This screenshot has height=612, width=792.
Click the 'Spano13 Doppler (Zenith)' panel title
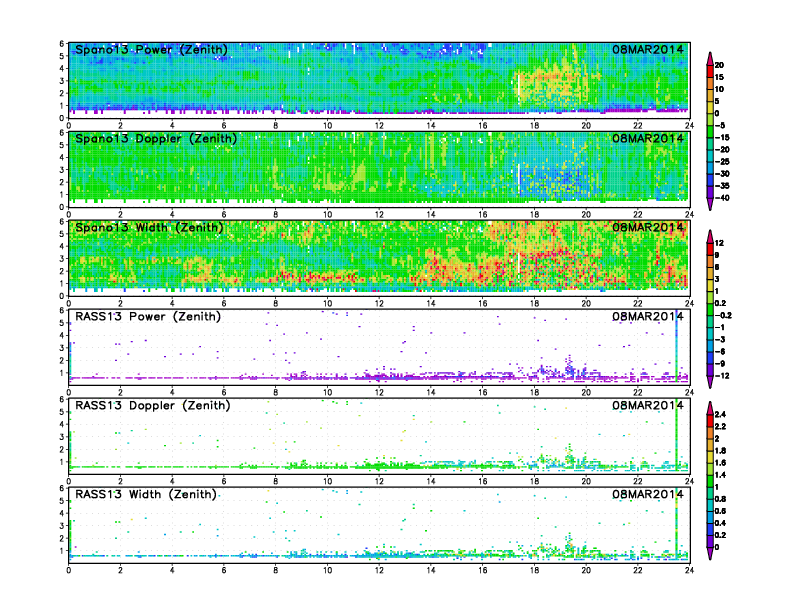click(x=156, y=138)
